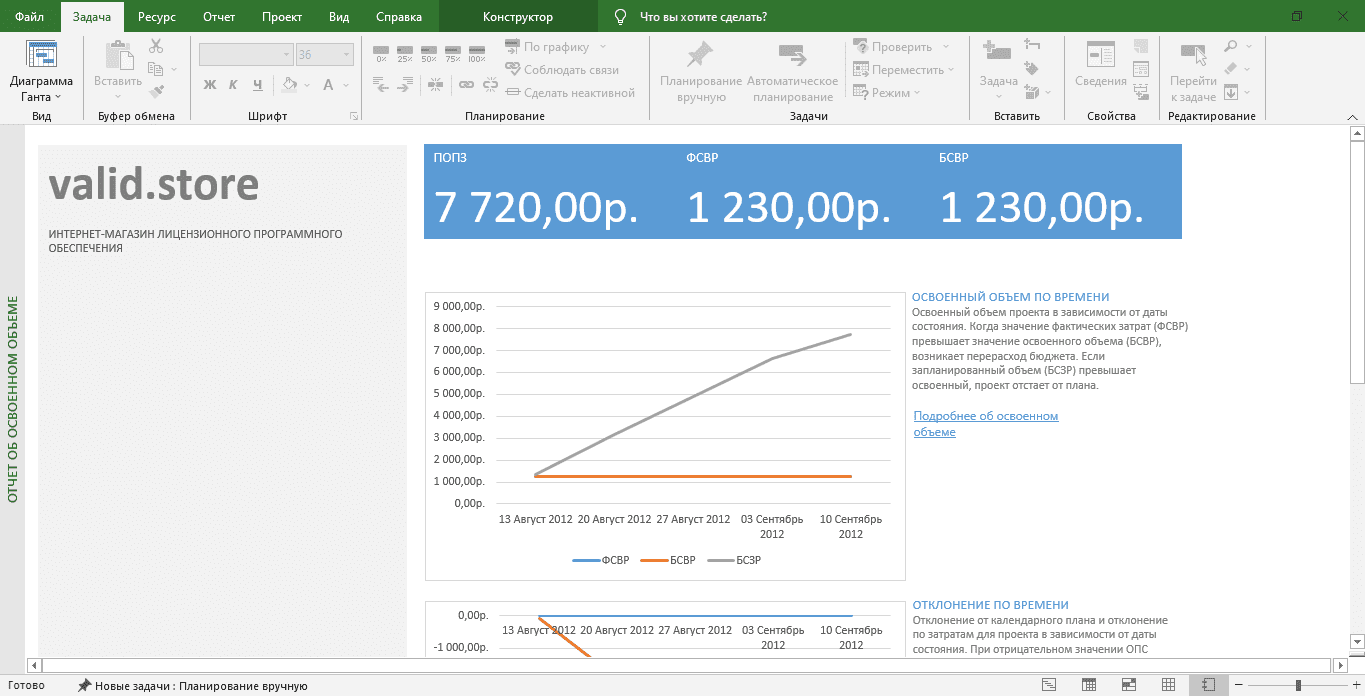Click the zoom out minus button
Image resolution: width=1365 pixels, height=696 pixels.
[1238, 685]
